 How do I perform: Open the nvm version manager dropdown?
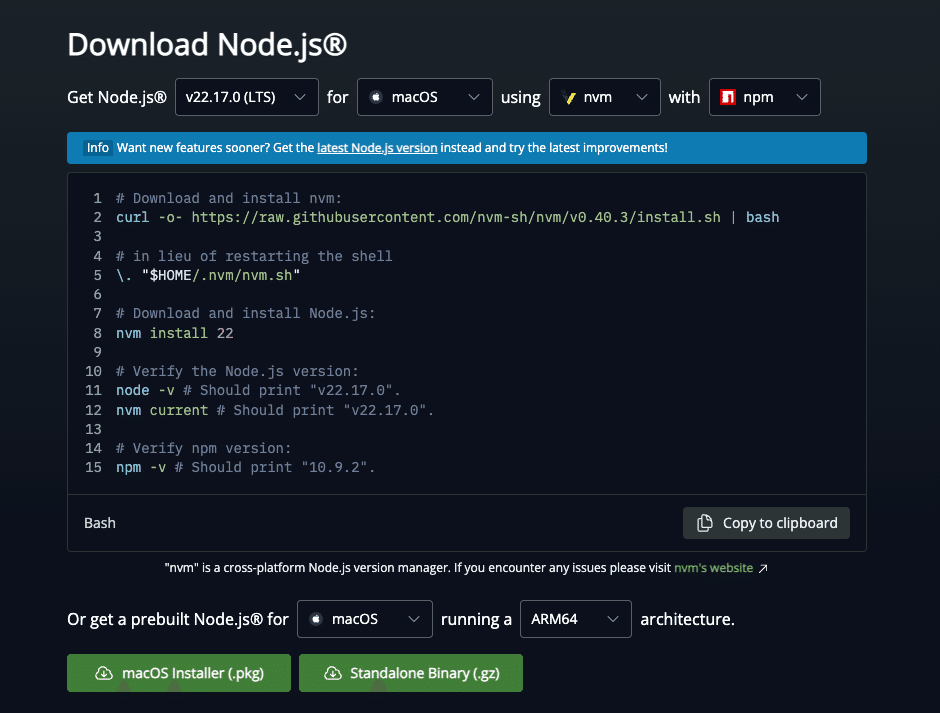[604, 97]
